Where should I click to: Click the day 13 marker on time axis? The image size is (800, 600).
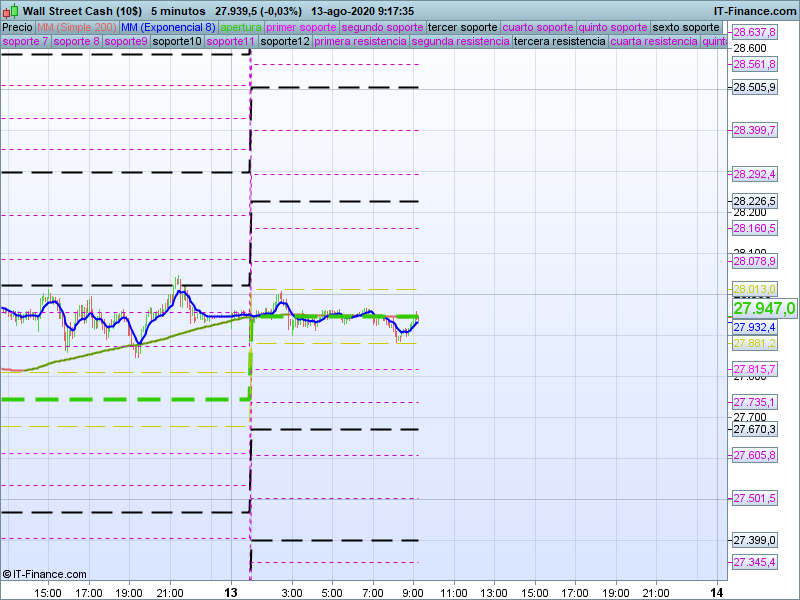point(233,592)
